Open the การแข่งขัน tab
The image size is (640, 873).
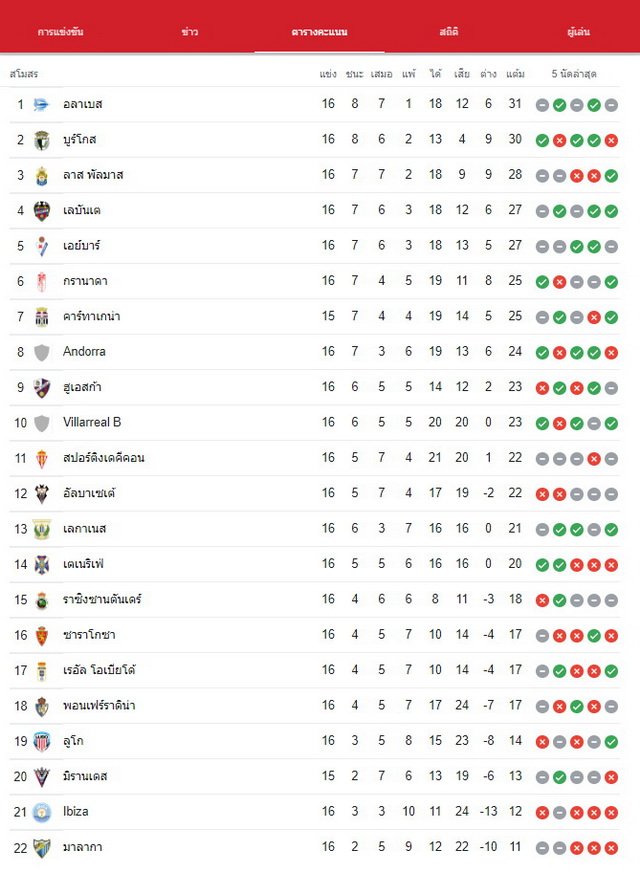click(61, 32)
